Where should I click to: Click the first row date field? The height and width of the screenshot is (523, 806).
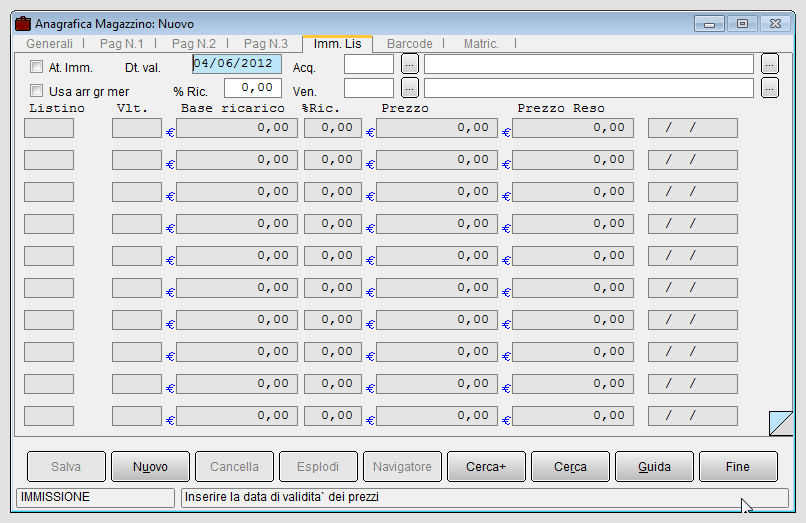click(x=693, y=128)
